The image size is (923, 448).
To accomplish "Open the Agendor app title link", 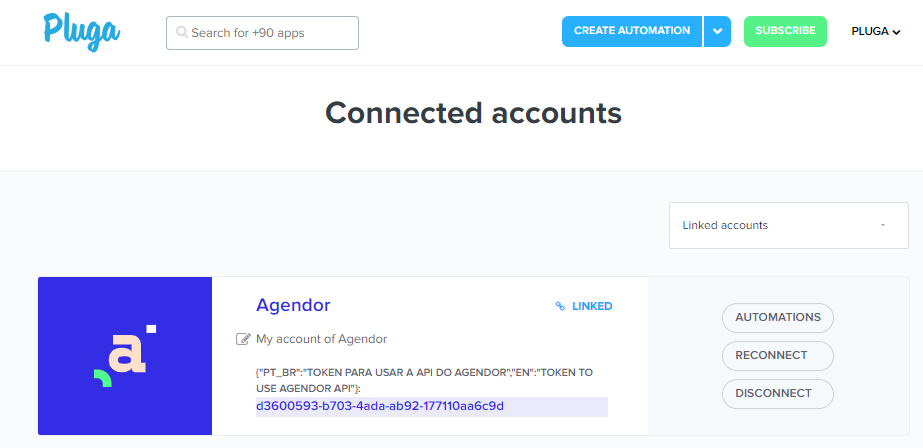I will pyautogui.click(x=293, y=305).
